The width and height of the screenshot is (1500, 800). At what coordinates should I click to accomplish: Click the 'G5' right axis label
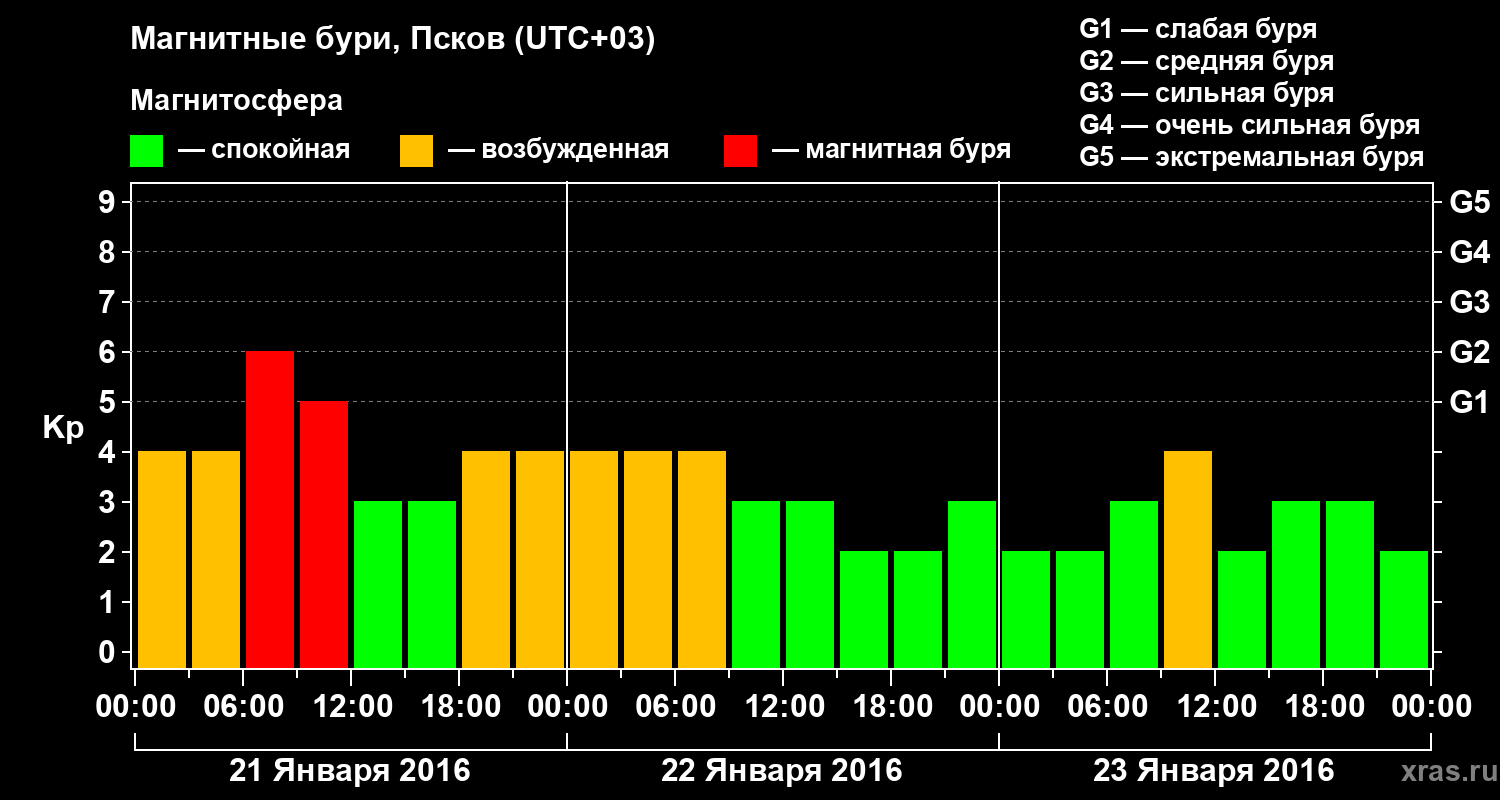[1470, 202]
